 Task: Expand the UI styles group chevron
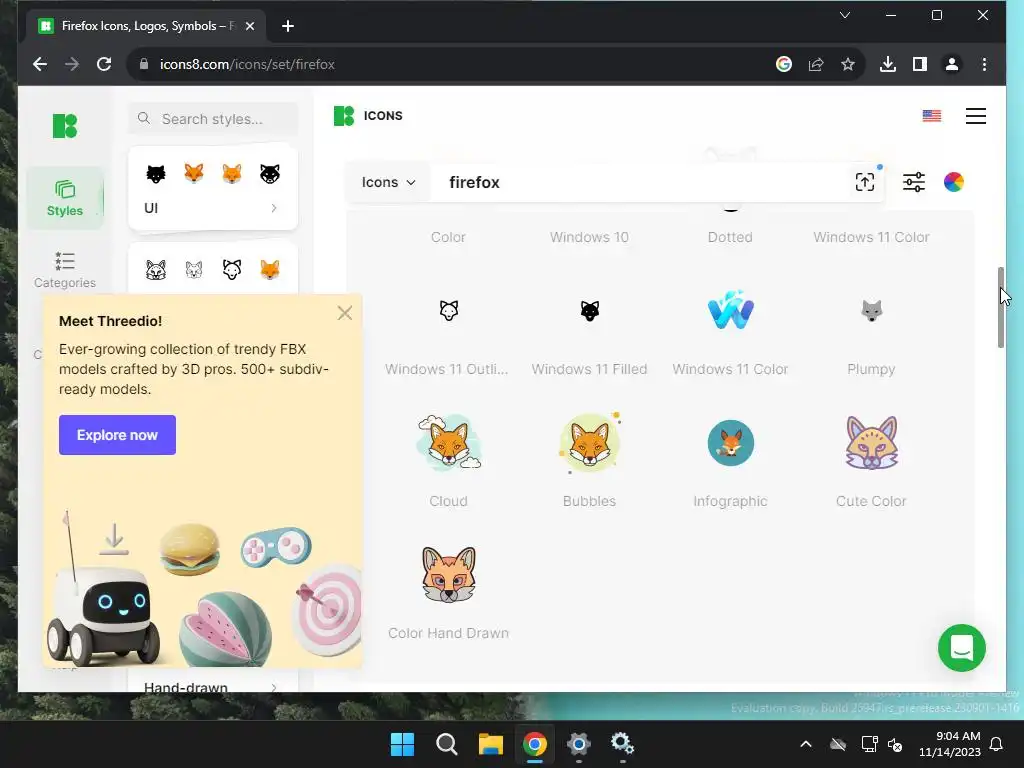pyautogui.click(x=274, y=208)
